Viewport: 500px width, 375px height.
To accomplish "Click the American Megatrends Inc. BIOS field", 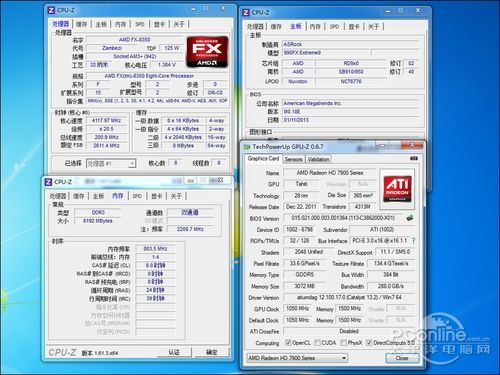I will 350,103.
